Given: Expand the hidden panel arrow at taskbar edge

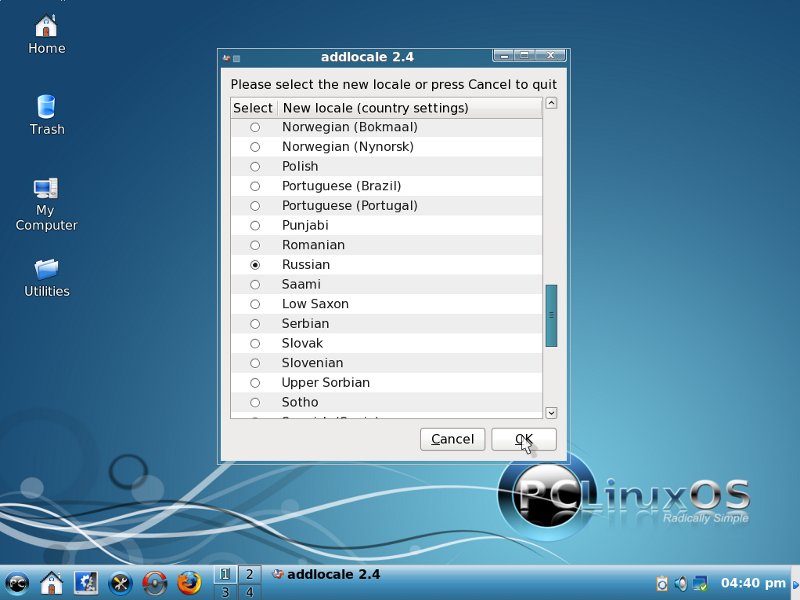Looking at the screenshot, I should (x=795, y=583).
